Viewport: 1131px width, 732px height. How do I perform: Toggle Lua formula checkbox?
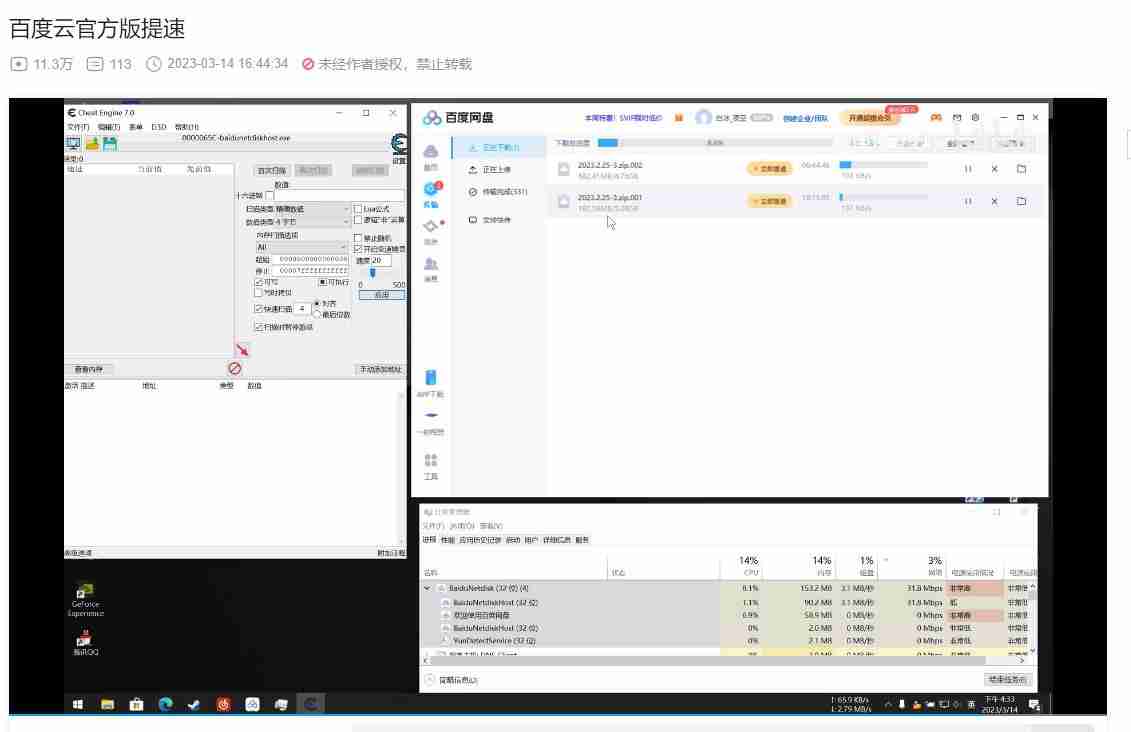(358, 209)
